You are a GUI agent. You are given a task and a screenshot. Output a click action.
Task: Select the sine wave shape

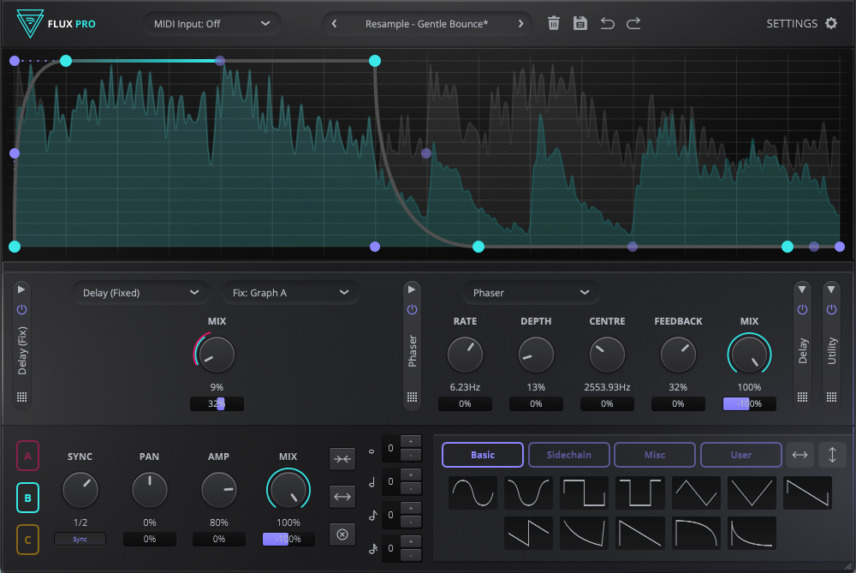(x=473, y=493)
